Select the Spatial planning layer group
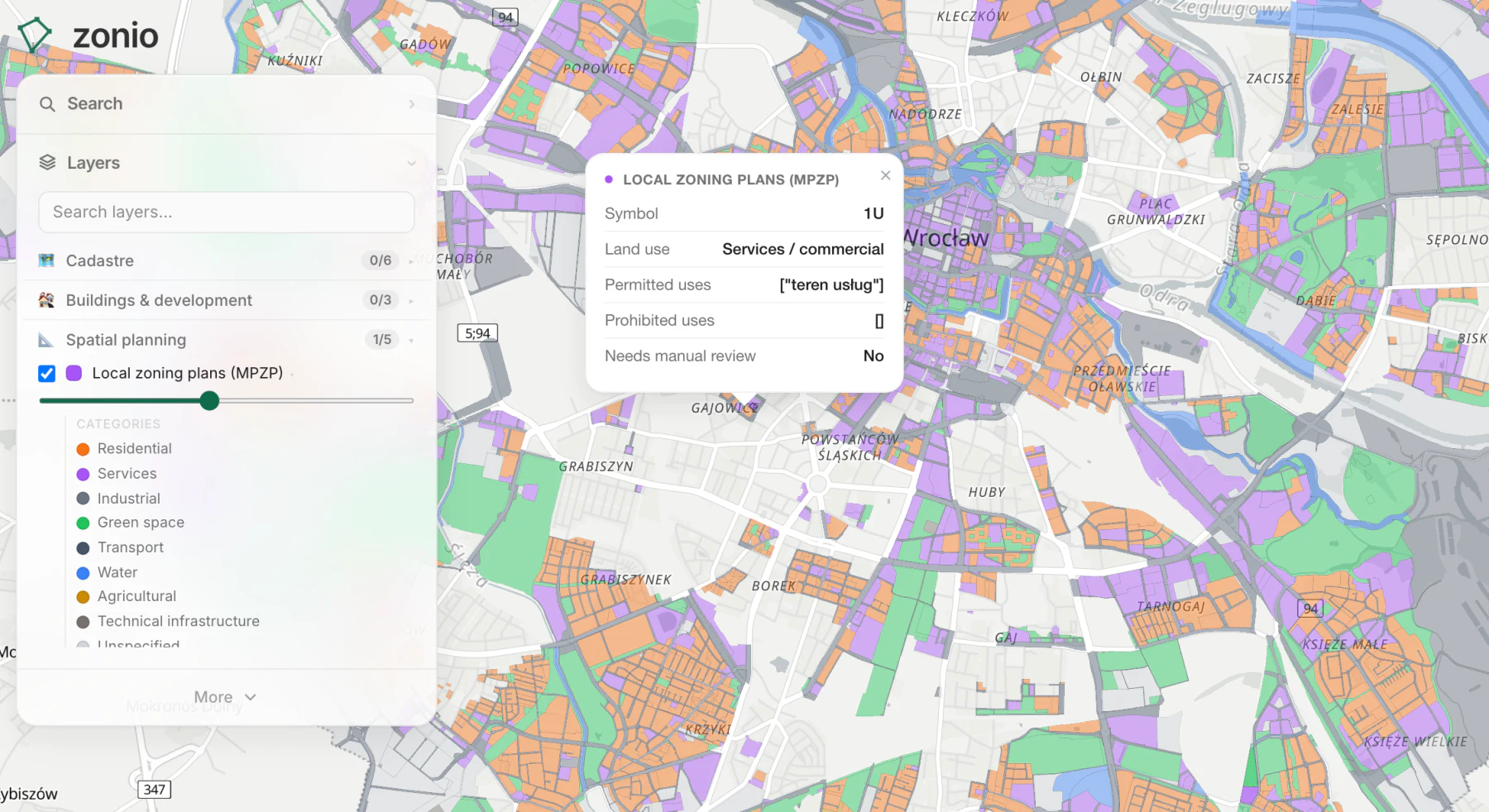This screenshot has width=1489, height=812. tap(227, 340)
